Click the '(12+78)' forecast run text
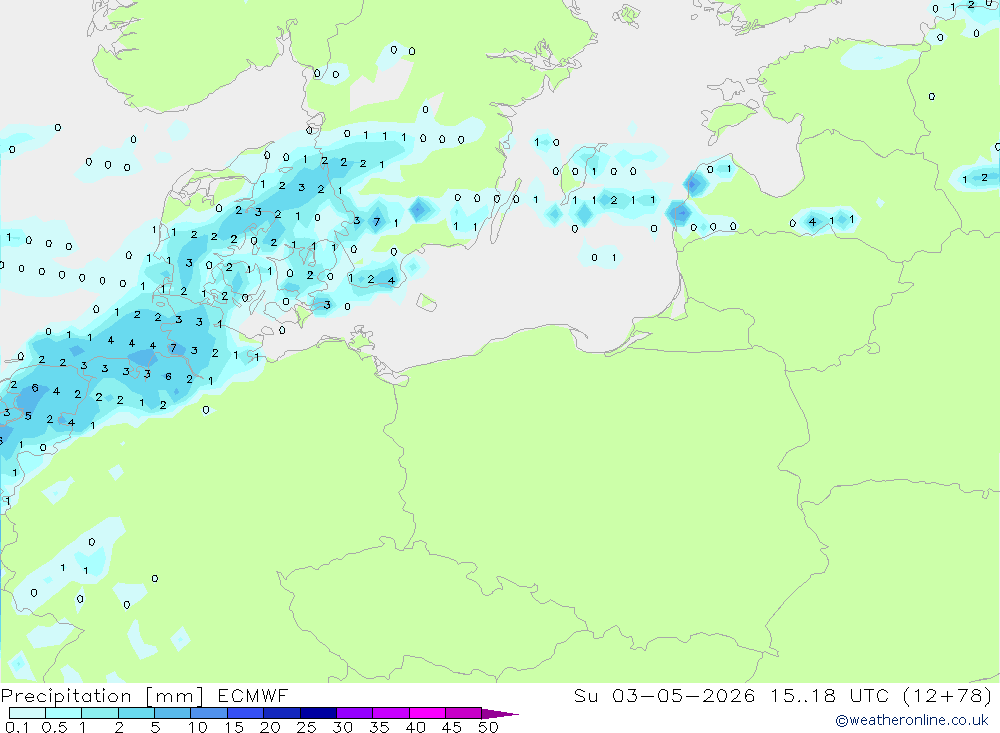1000x733 pixels. pos(948,695)
